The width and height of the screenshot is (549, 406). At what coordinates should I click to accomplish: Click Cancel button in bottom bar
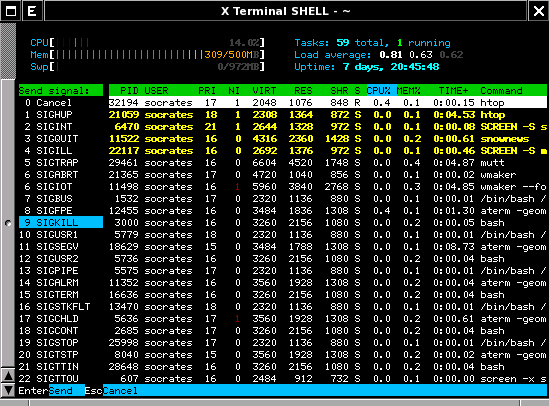pyautogui.click(x=120, y=391)
